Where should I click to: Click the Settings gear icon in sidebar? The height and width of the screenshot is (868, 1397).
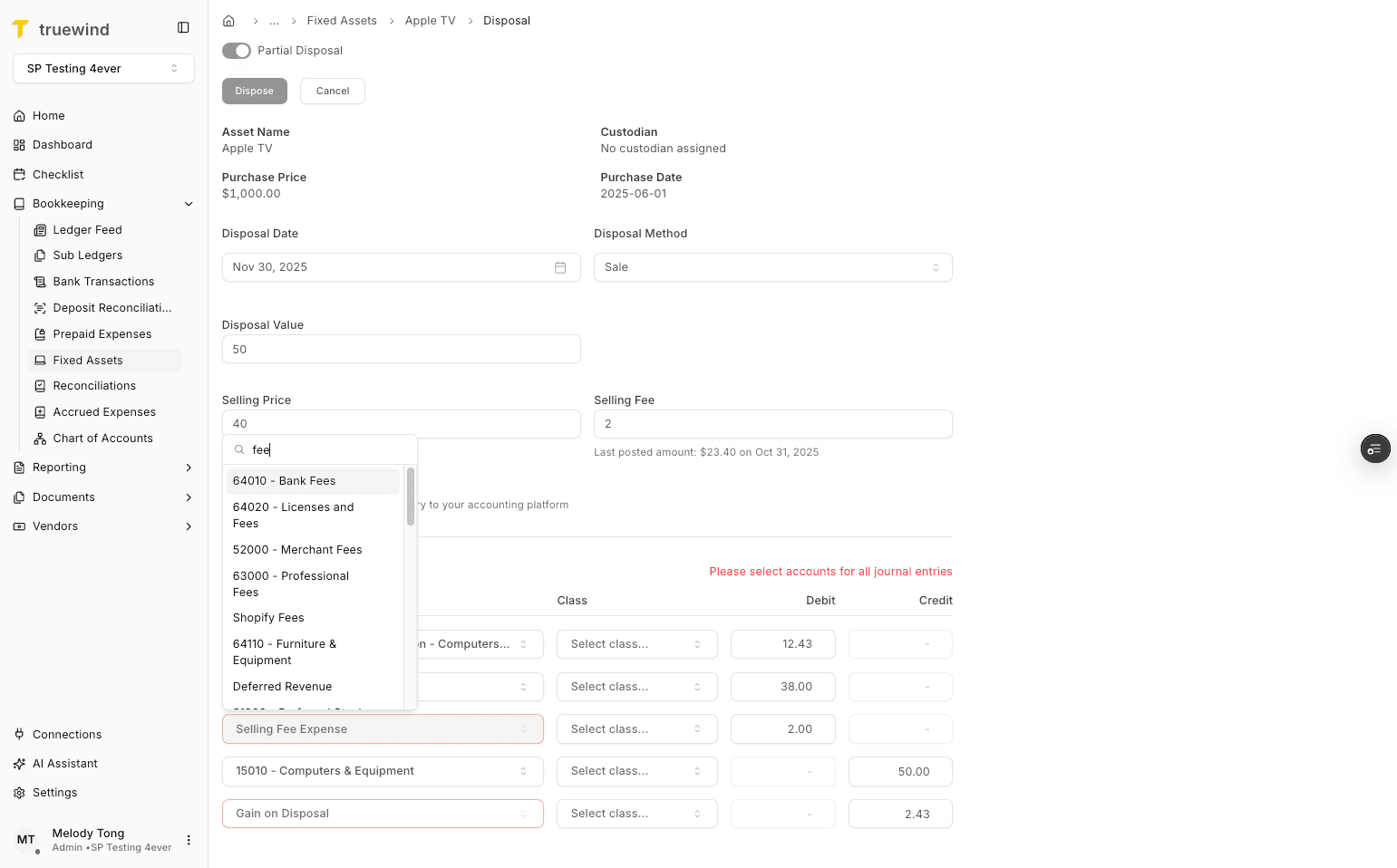20,792
